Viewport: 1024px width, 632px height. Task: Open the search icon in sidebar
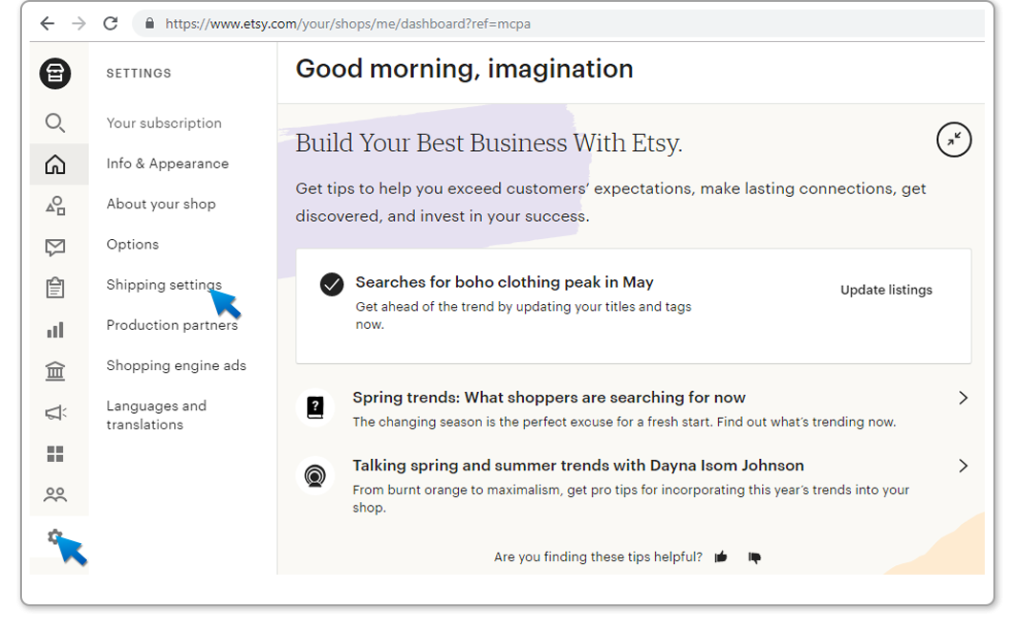(x=55, y=123)
